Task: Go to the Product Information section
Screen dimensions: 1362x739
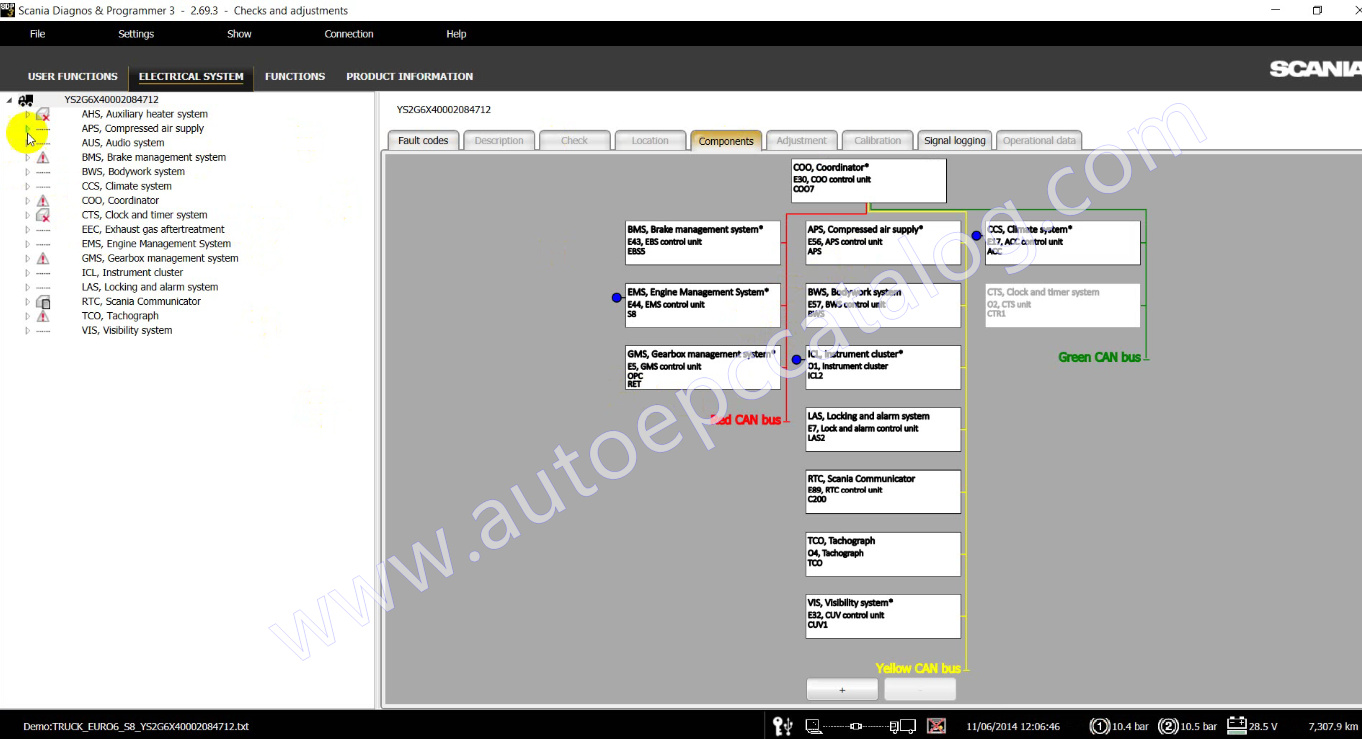Action: 409,76
